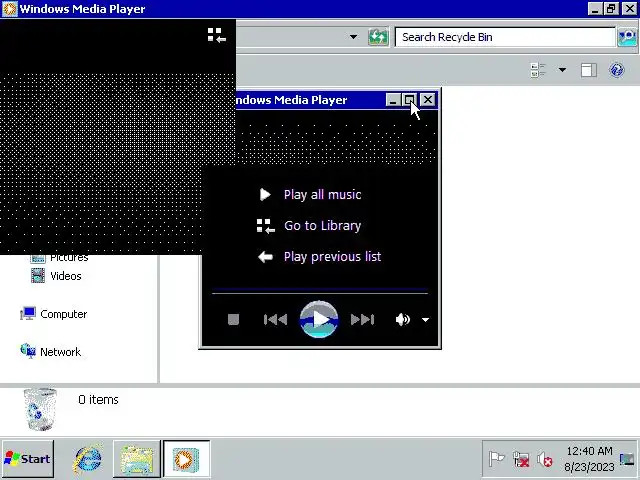Image resolution: width=640 pixels, height=480 pixels.
Task: Skip to the previous track
Action: point(276,319)
